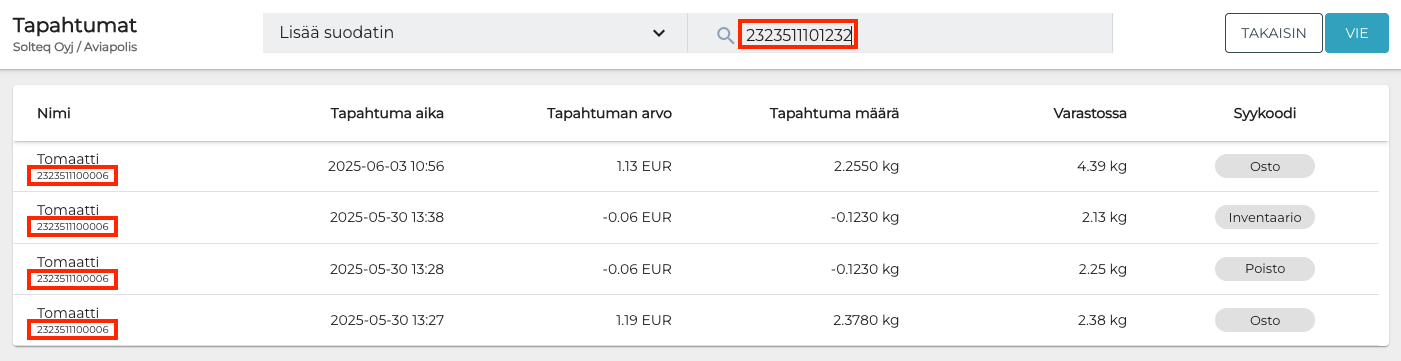The width and height of the screenshot is (1401, 361).
Task: Click the Solteq Oyj / Aviapolis subtitle
Action: [75, 47]
